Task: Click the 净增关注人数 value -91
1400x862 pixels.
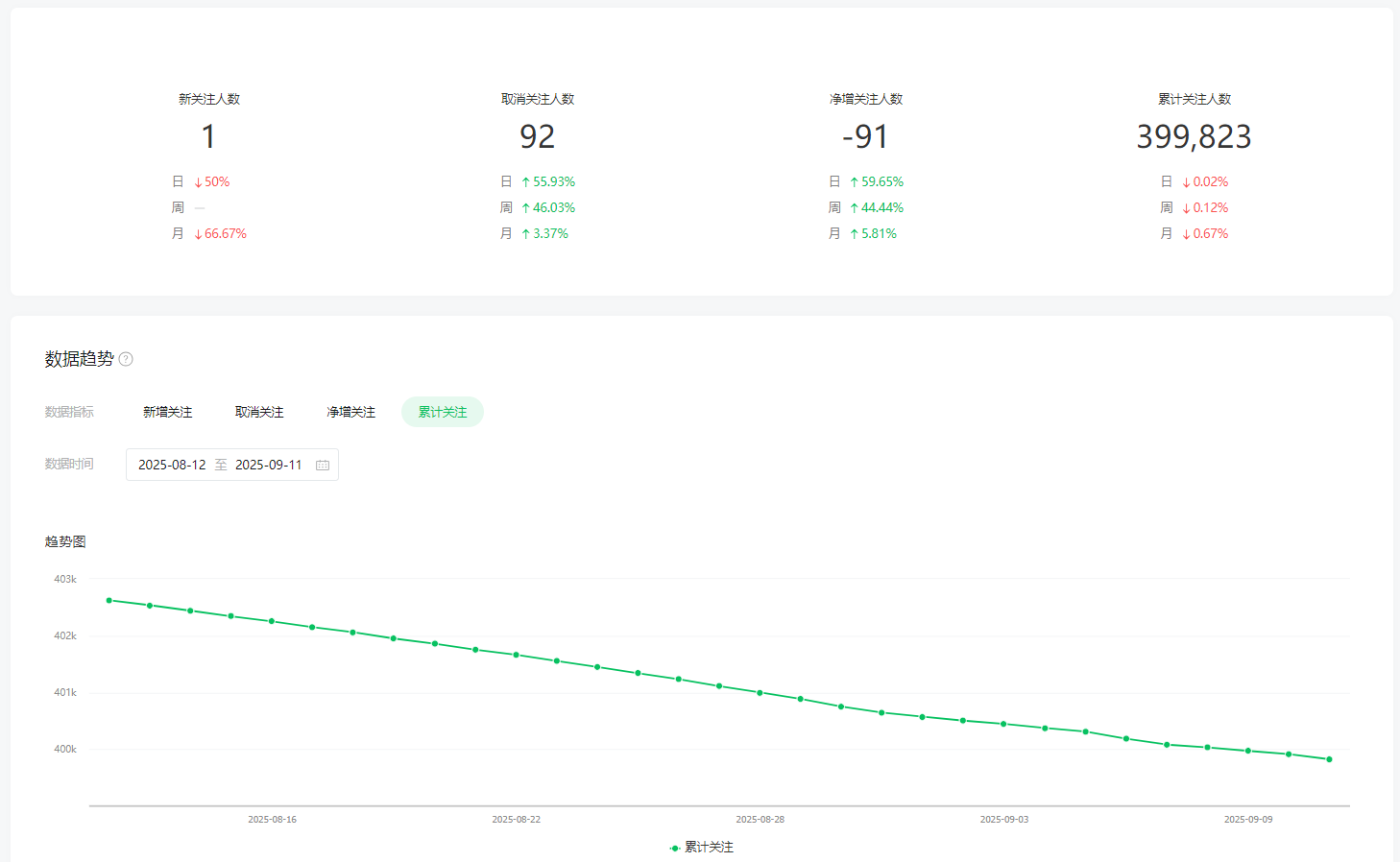Action: [866, 136]
